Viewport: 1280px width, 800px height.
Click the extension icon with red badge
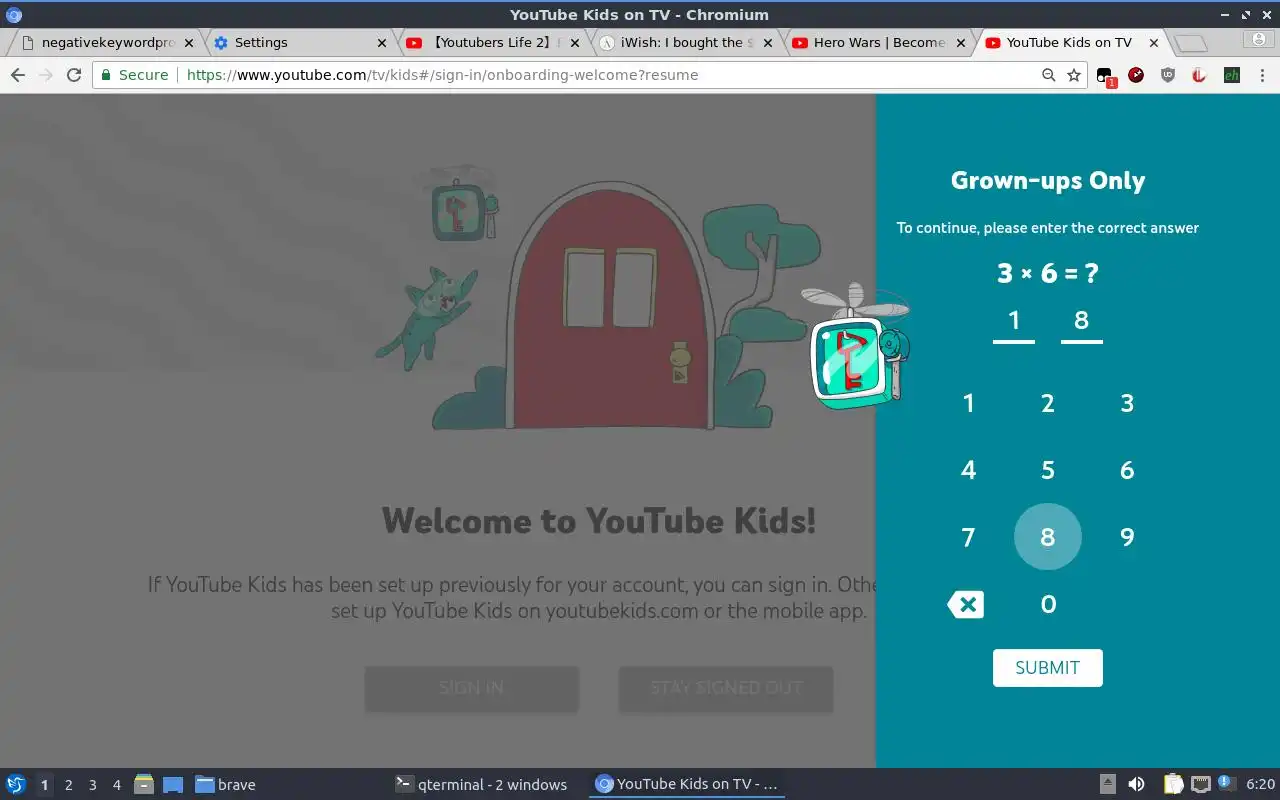1105,76
